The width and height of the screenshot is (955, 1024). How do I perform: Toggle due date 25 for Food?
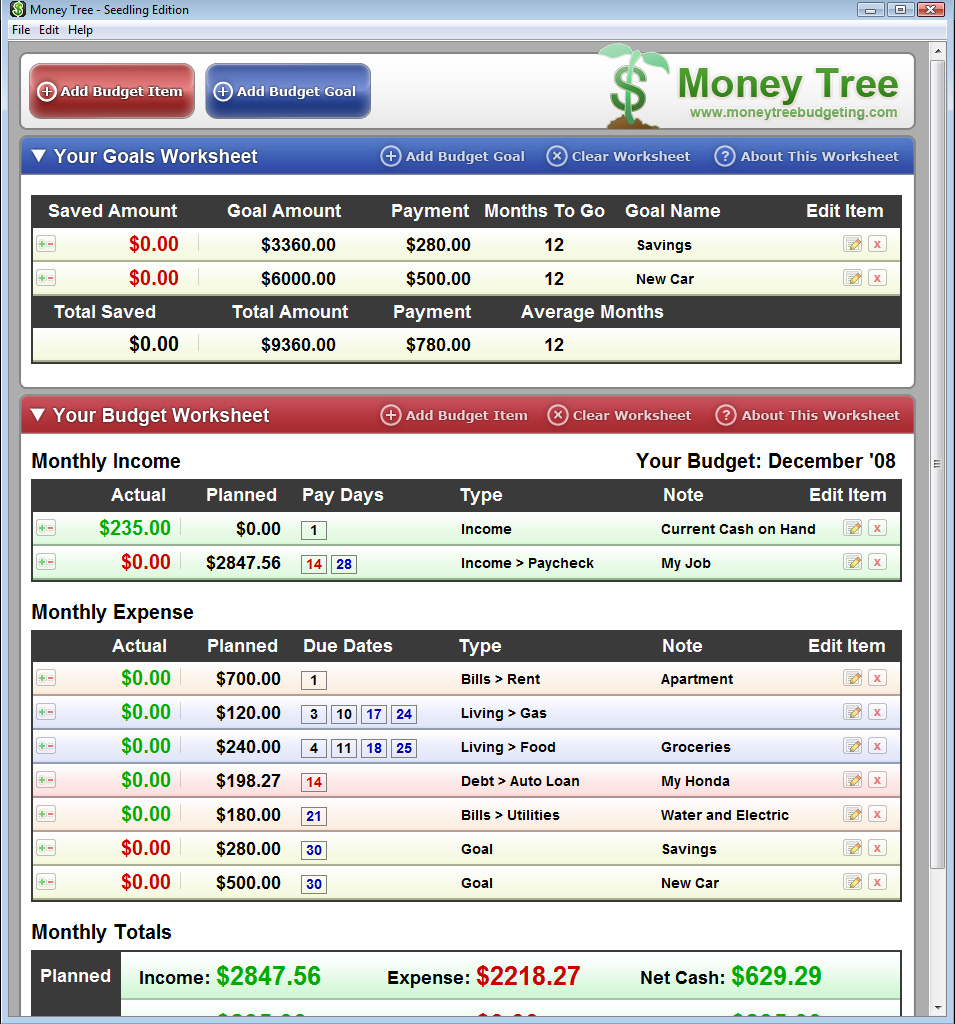[x=404, y=748]
